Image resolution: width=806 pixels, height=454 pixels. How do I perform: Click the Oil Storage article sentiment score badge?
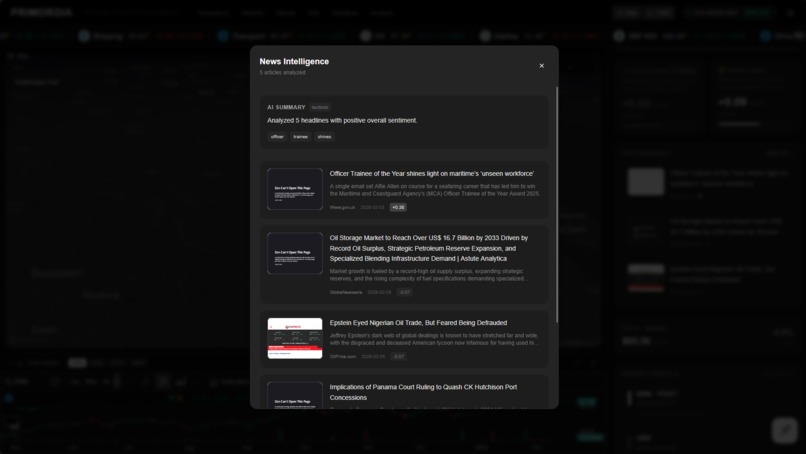click(405, 292)
